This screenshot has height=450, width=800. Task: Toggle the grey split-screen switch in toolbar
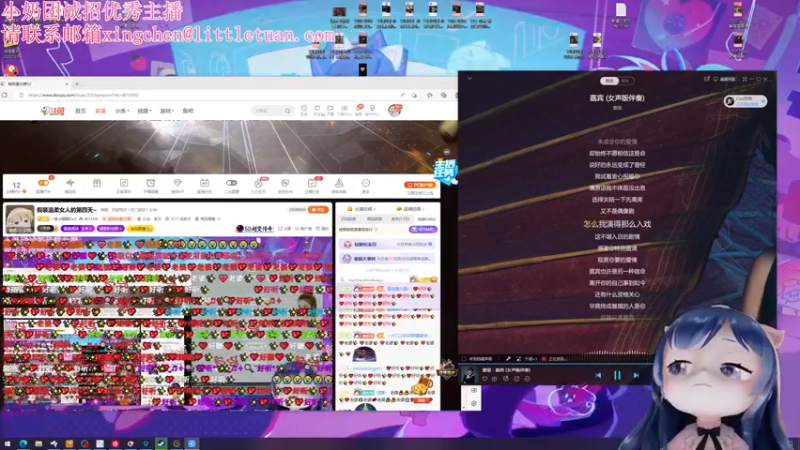click(231, 183)
